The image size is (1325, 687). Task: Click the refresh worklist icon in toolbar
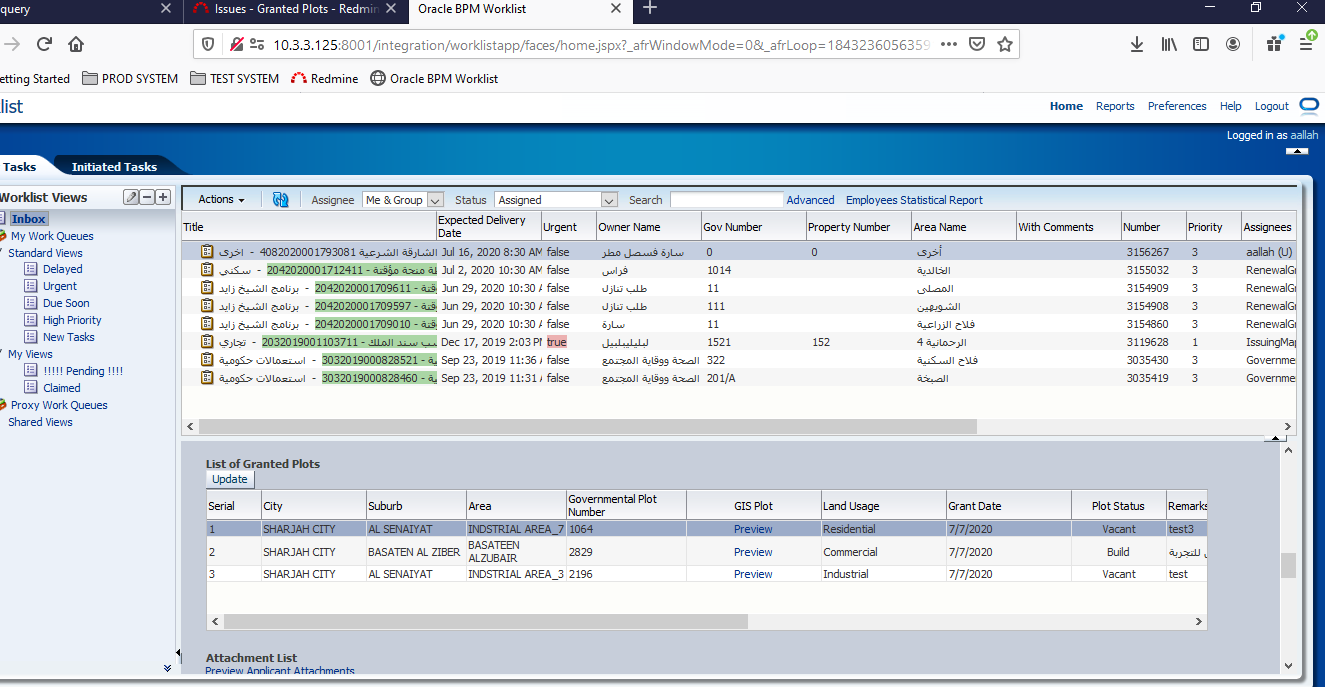coord(280,200)
